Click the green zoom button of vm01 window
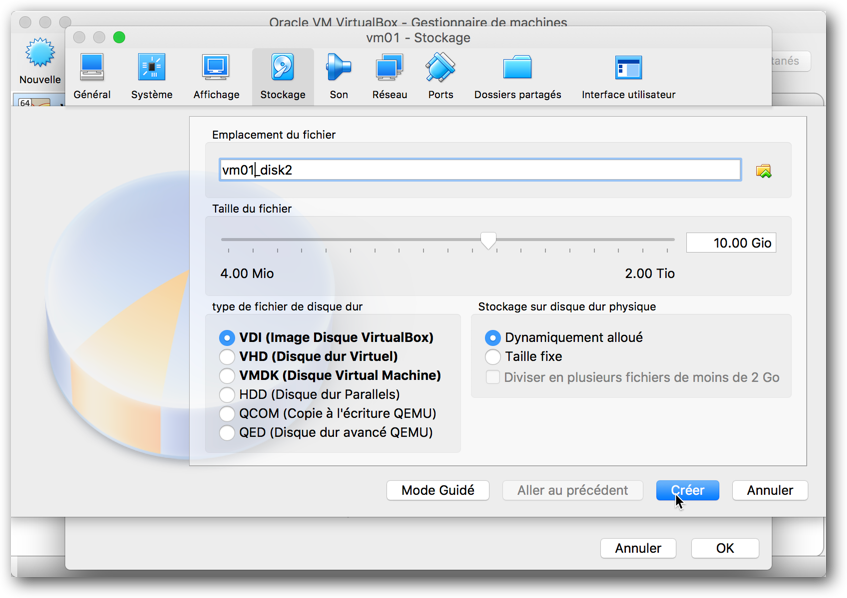The height and width of the screenshot is (598, 847). coord(119,37)
